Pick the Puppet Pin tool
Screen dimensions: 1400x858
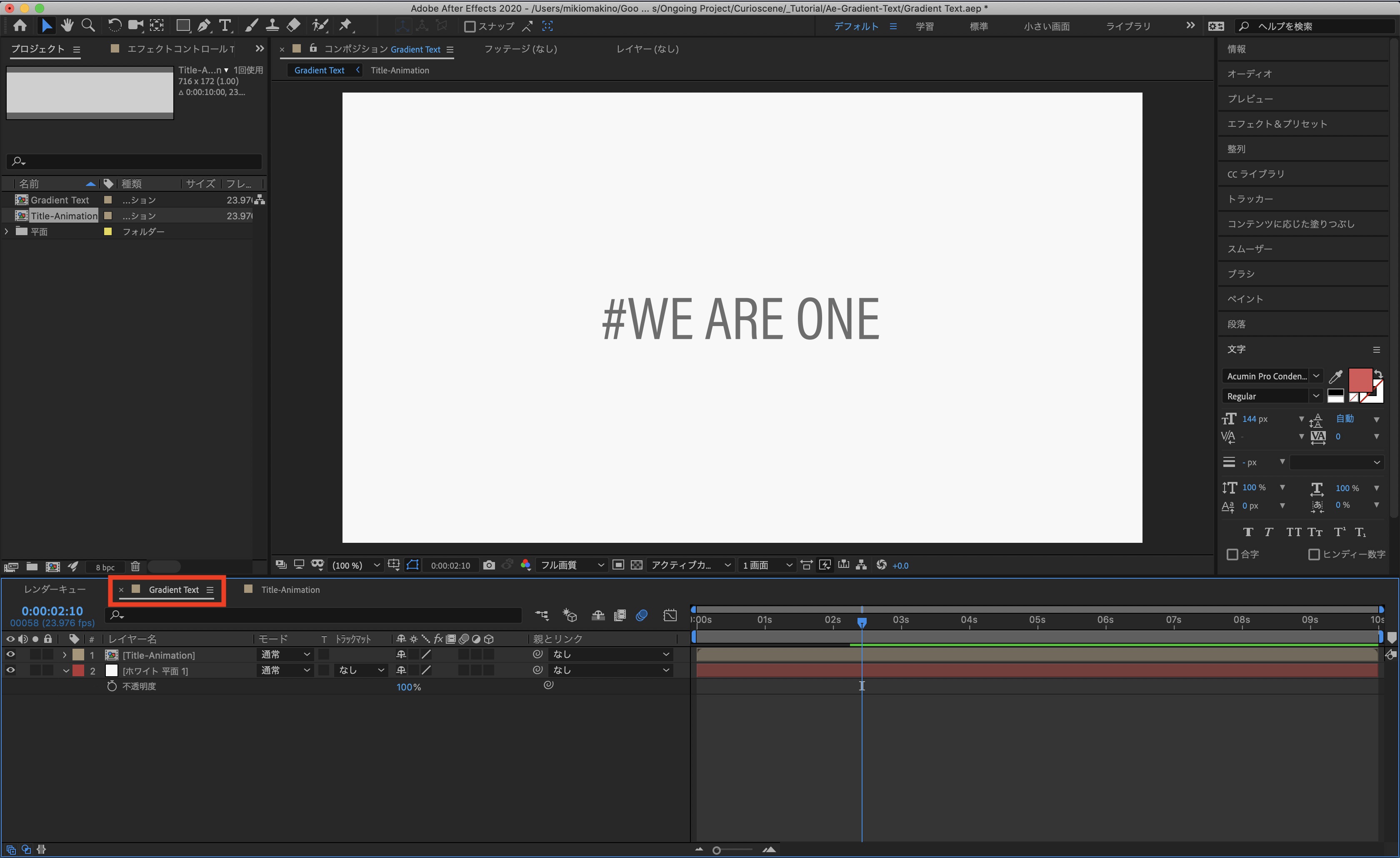pos(345,25)
